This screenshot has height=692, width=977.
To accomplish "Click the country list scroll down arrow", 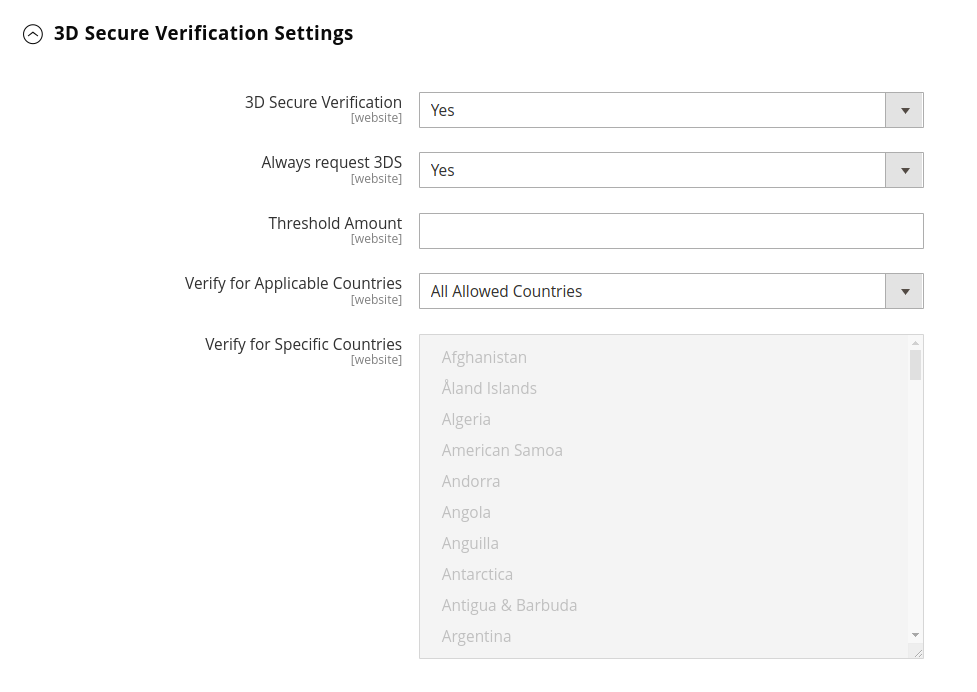I will 915,635.
